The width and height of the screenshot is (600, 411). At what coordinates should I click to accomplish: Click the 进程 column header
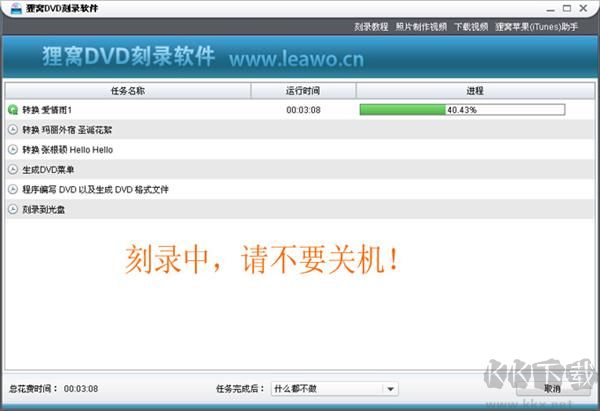475,91
